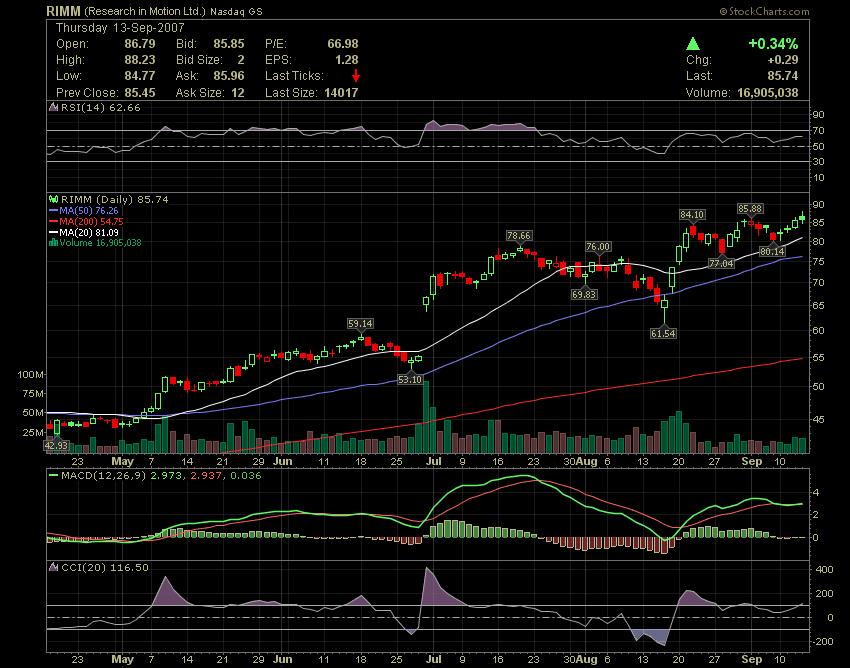The image size is (850, 668).
Task: Click the RSI(14) indicator icon
Action: (53, 107)
